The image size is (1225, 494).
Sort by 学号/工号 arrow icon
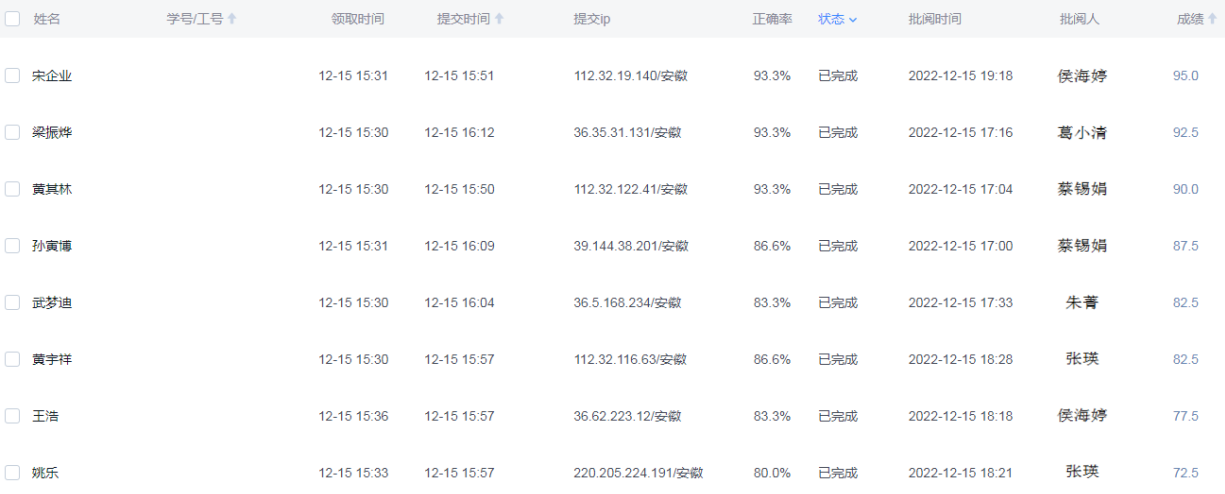click(233, 19)
